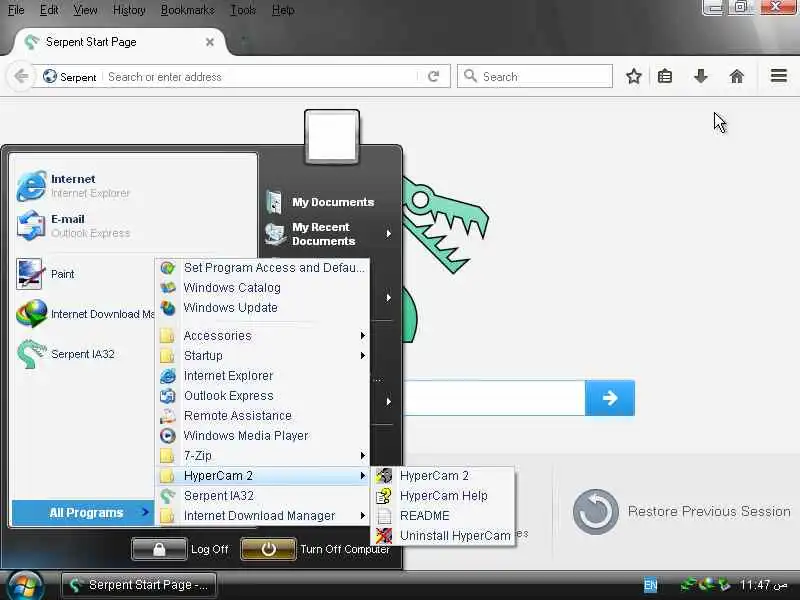Open the History menu
This screenshot has height=600, width=800.
(x=129, y=10)
